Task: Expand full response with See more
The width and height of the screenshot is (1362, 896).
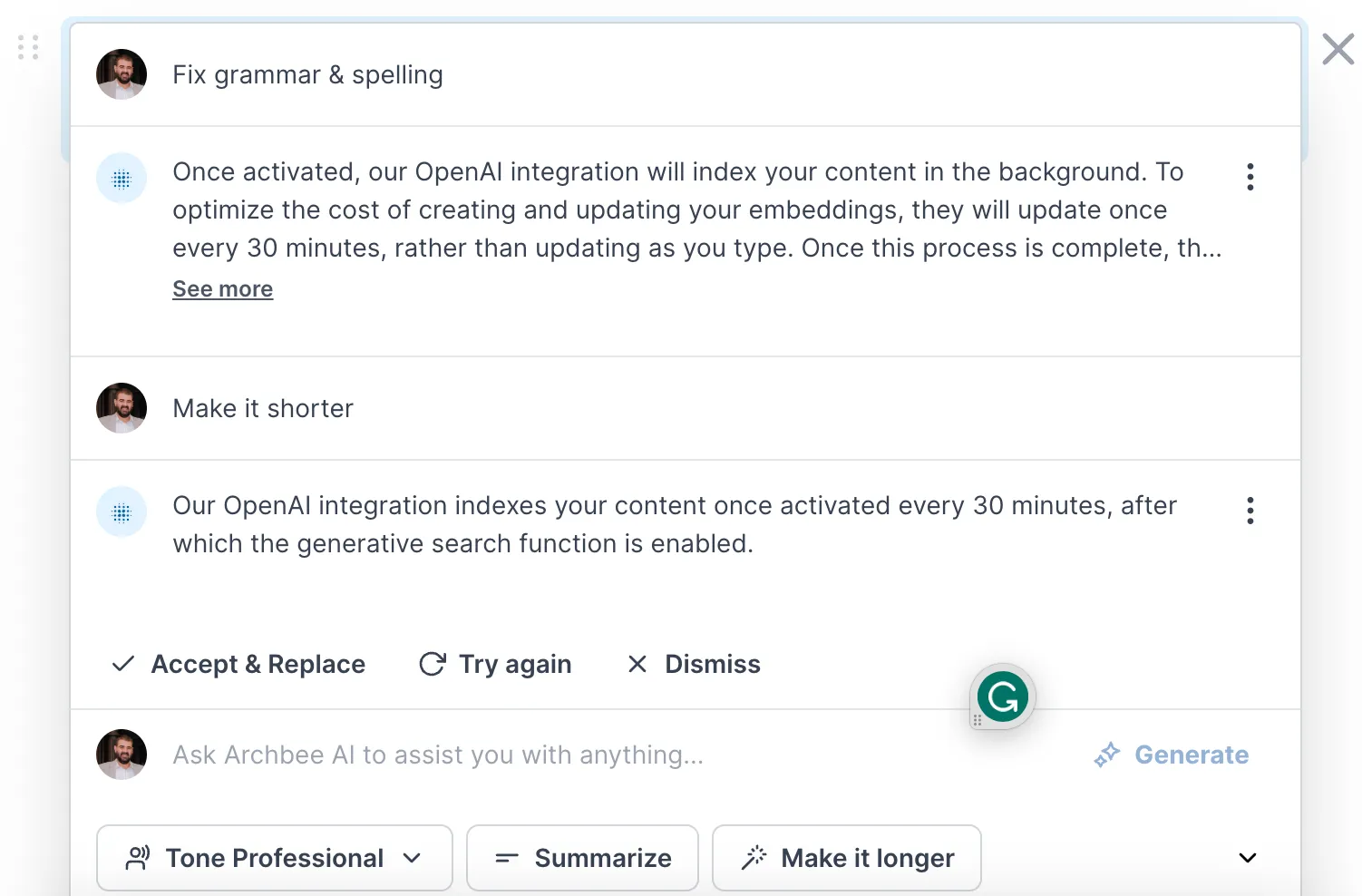Action: 223,289
